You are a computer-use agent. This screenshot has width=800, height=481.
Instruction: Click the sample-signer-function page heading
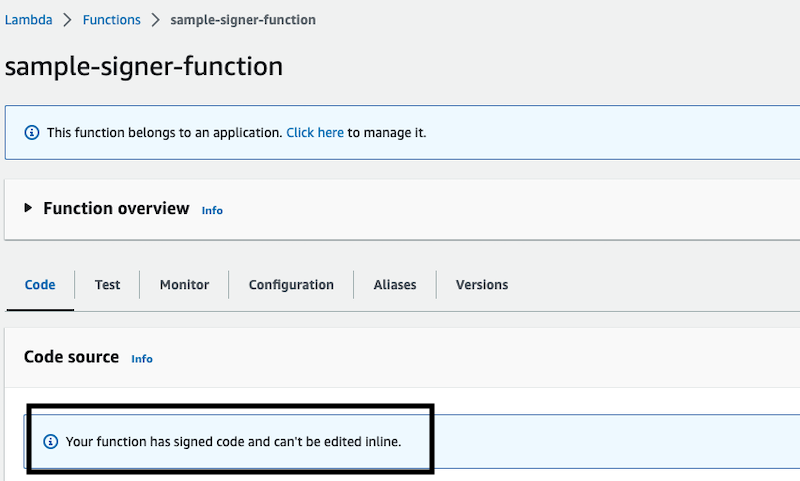[x=144, y=66]
